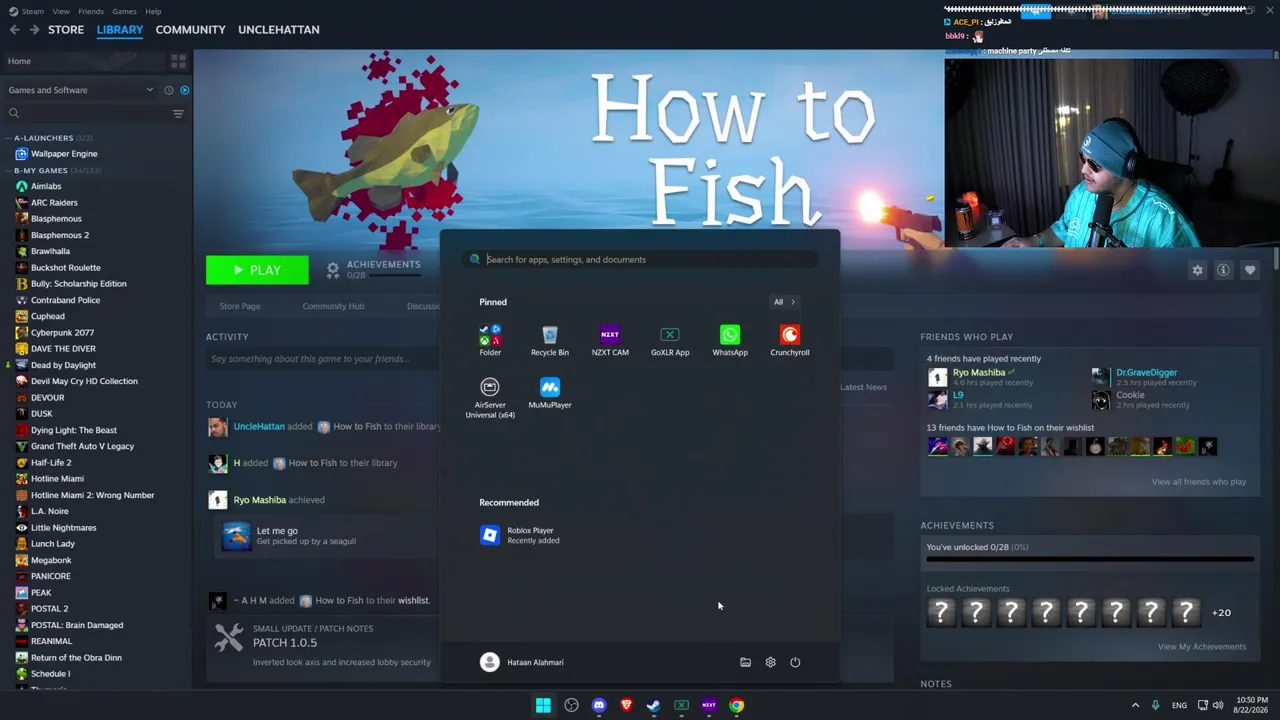Open the PATCH 1.0.5 update notes
This screenshot has height=720, width=1280.
click(285, 642)
